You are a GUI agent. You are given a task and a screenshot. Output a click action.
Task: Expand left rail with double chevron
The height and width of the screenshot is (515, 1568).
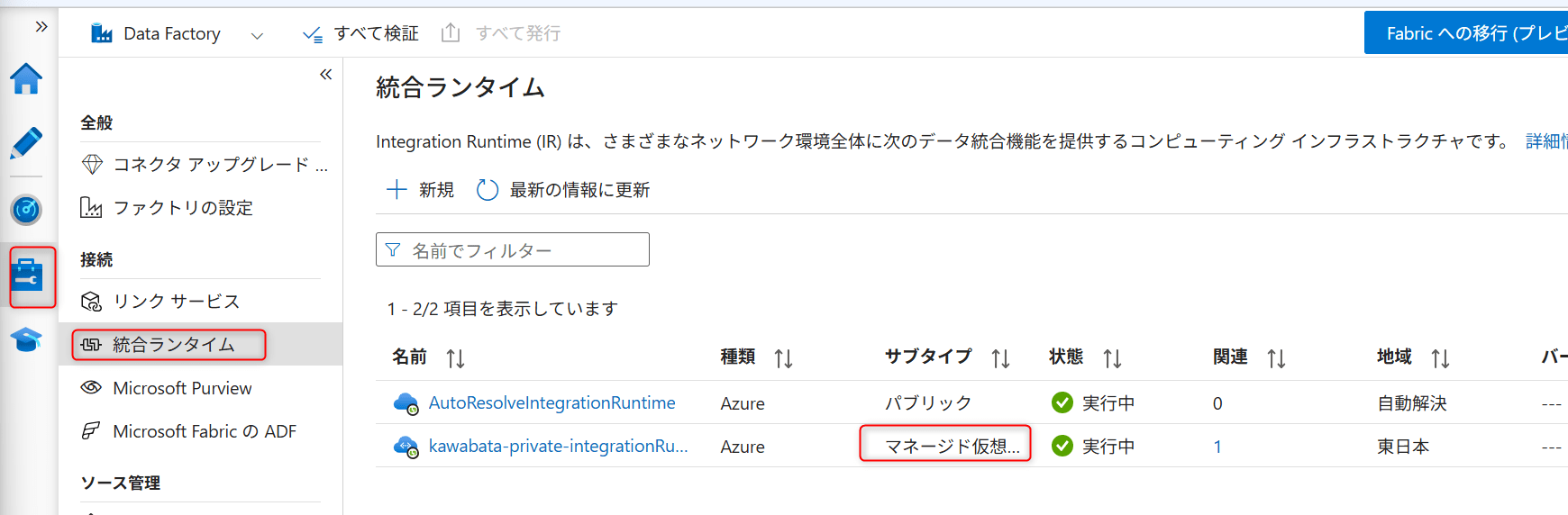pos(41,27)
